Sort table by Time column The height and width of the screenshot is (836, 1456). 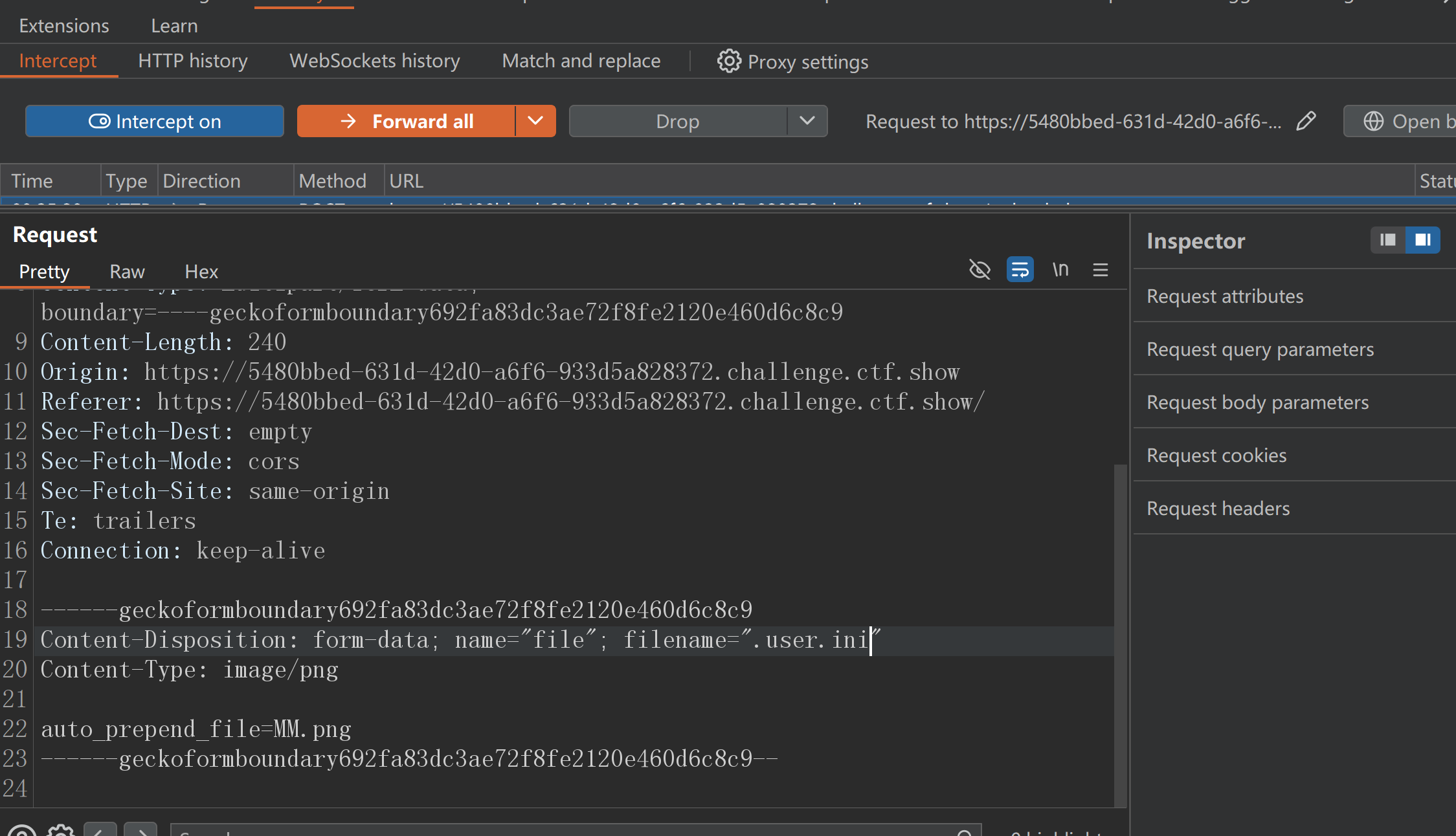pyautogui.click(x=50, y=181)
